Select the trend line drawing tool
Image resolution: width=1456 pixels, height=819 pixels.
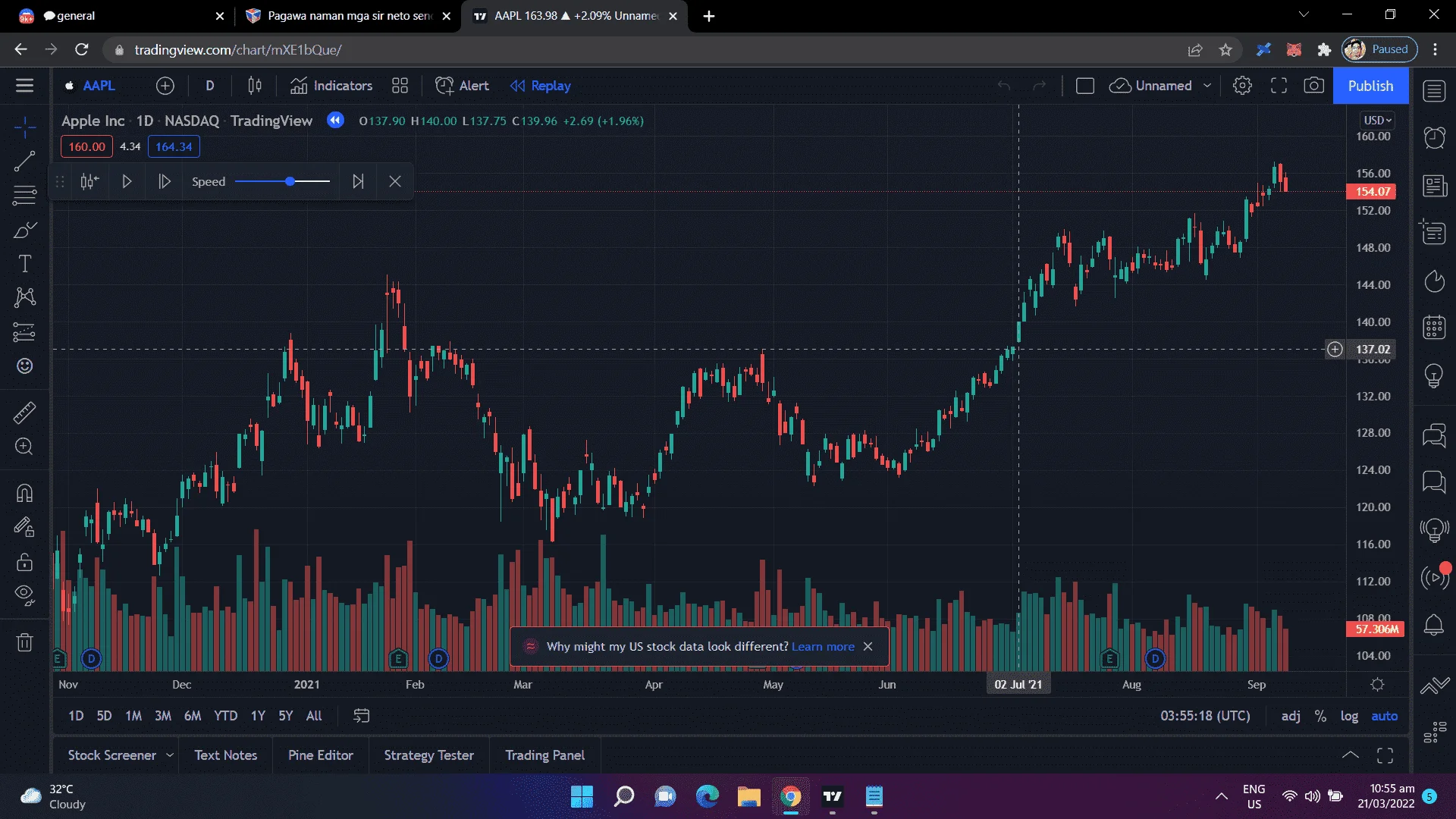[24, 161]
